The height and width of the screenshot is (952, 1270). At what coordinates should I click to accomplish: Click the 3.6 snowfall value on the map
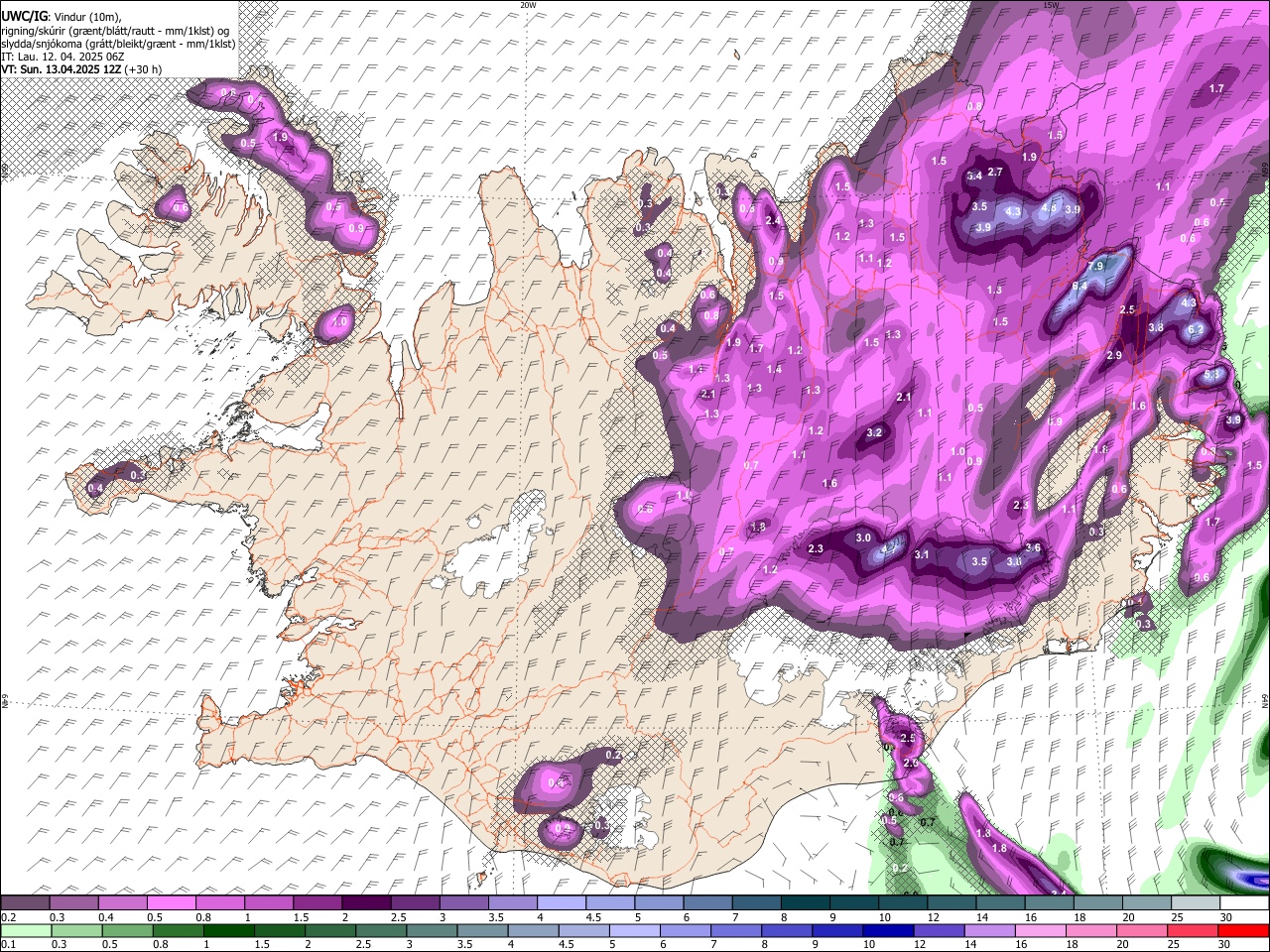click(x=1032, y=547)
